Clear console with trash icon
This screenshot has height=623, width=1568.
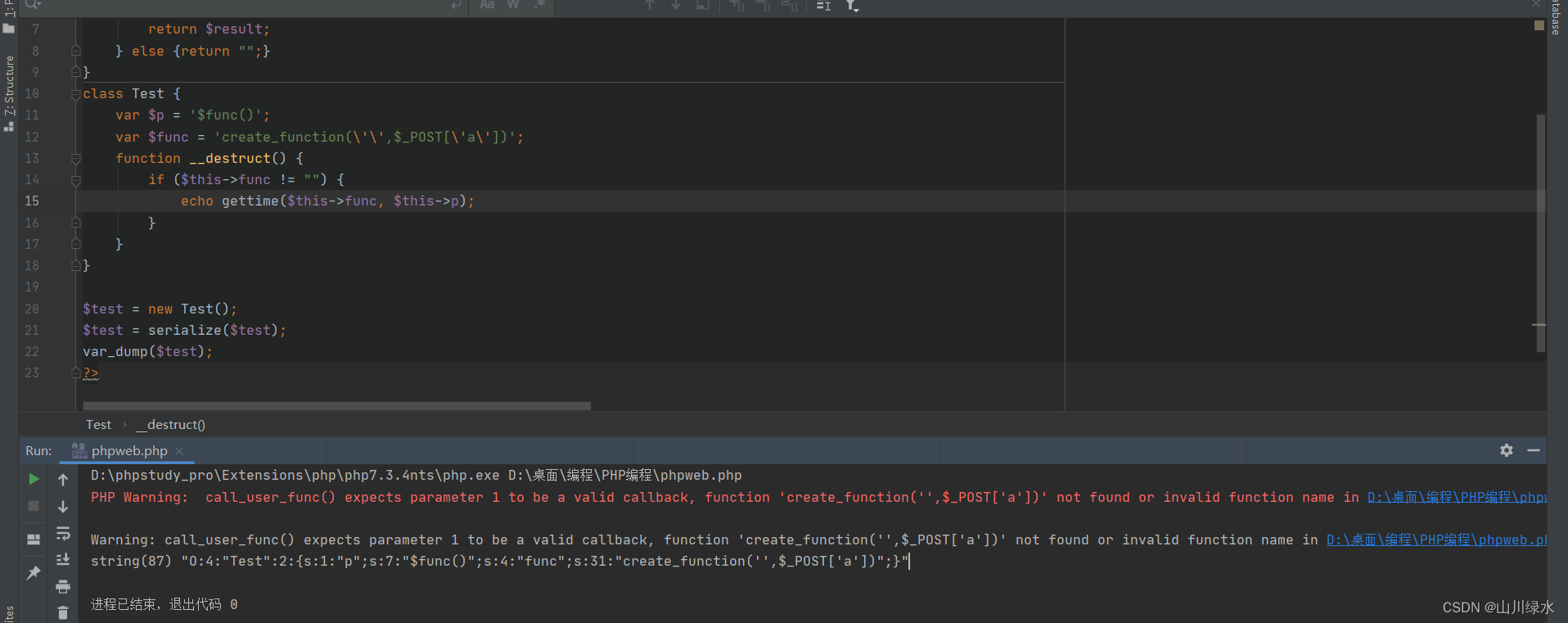coord(63,612)
